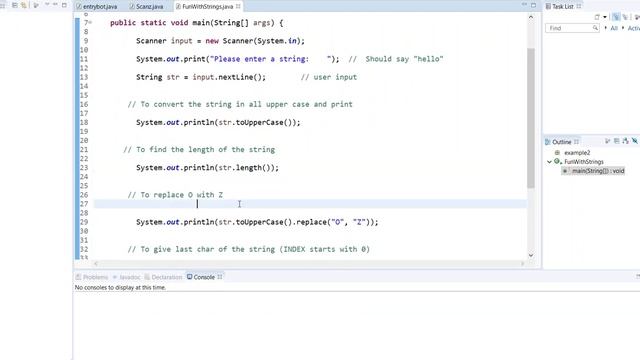Open the Declaration view tab
Viewport: 640px width, 360px height.
(163, 277)
